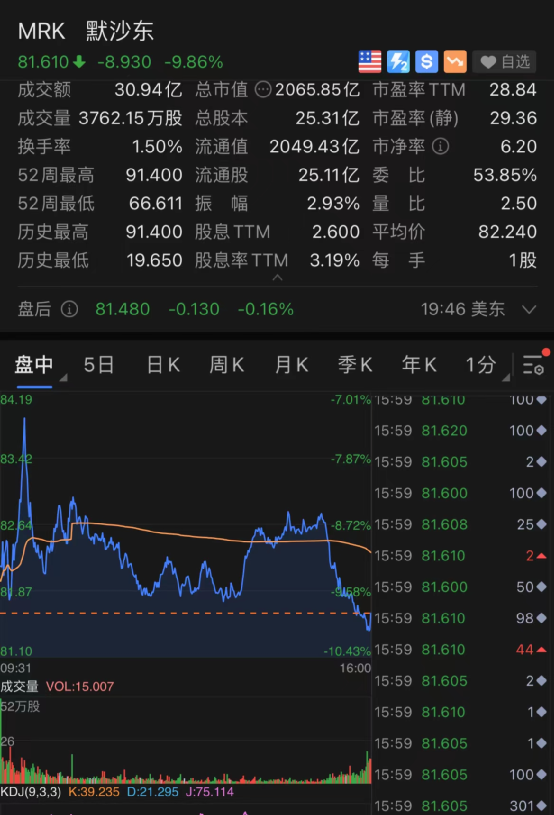Tap the 历史最低 19.650 value
Image resolution: width=554 pixels, height=815 pixels.
pyautogui.click(x=154, y=260)
